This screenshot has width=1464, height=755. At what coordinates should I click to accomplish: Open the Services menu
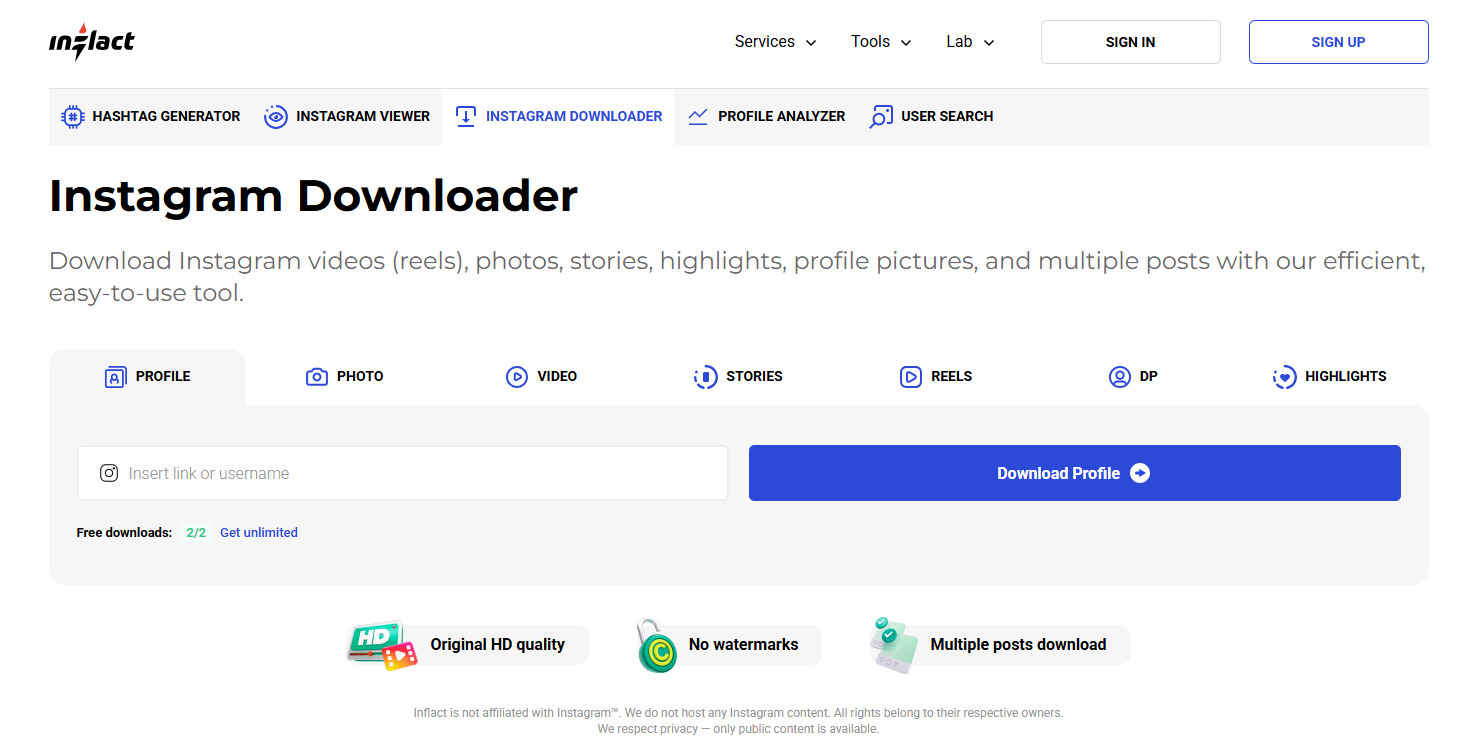coord(776,42)
